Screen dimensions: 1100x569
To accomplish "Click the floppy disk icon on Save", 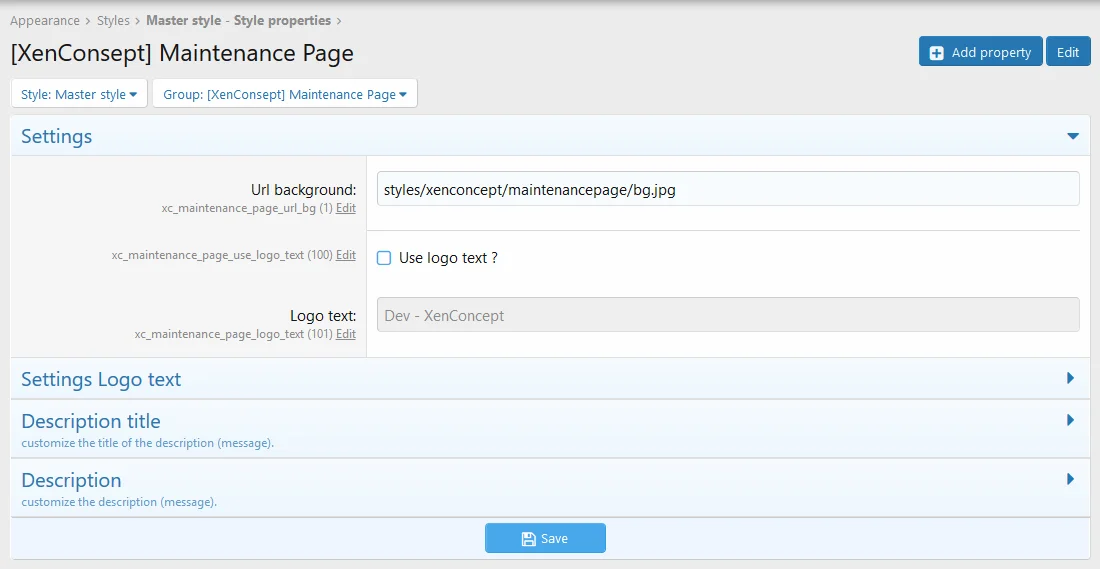I will pos(528,539).
